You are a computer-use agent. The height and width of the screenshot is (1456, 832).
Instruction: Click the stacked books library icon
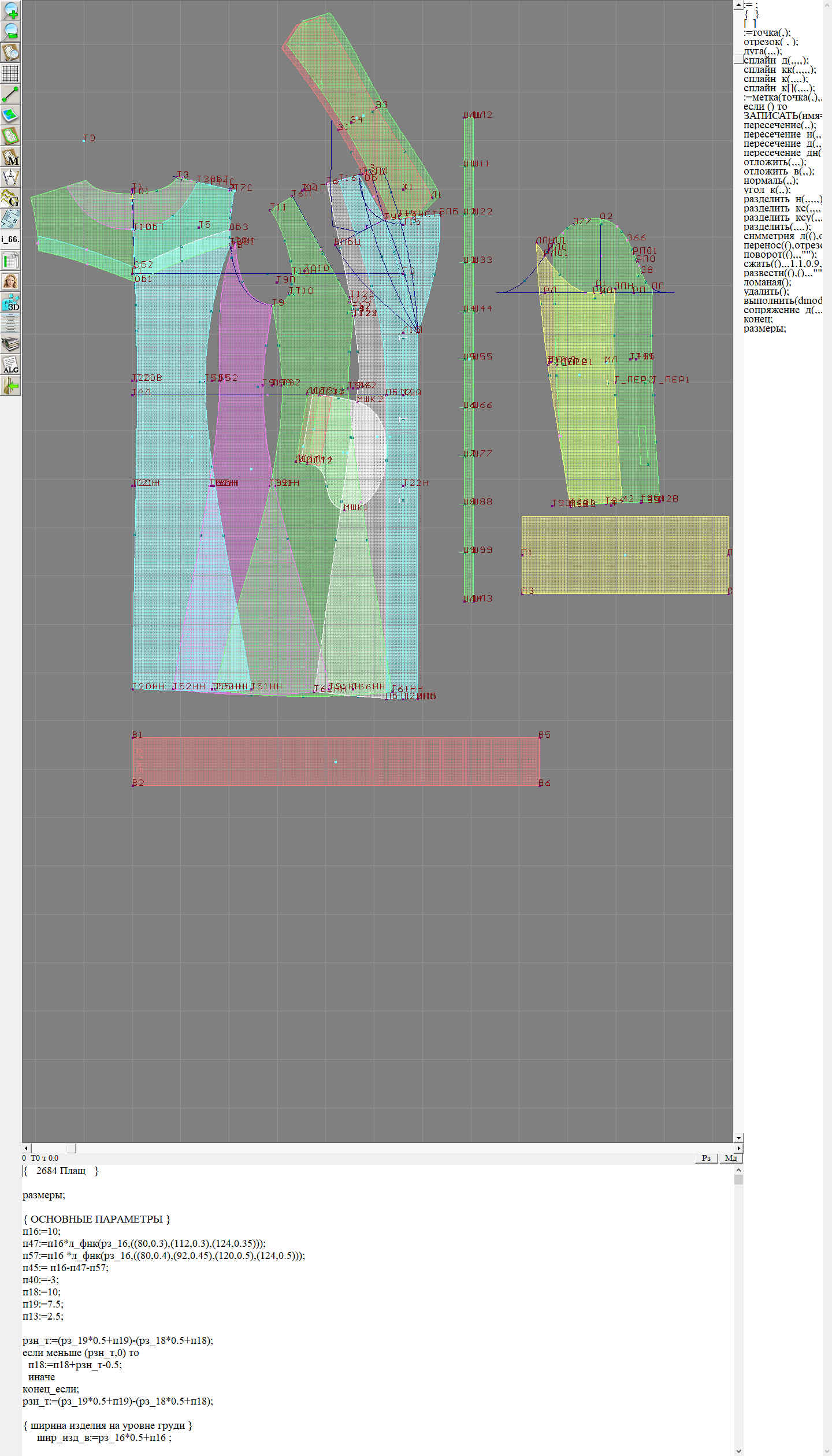pyautogui.click(x=10, y=344)
